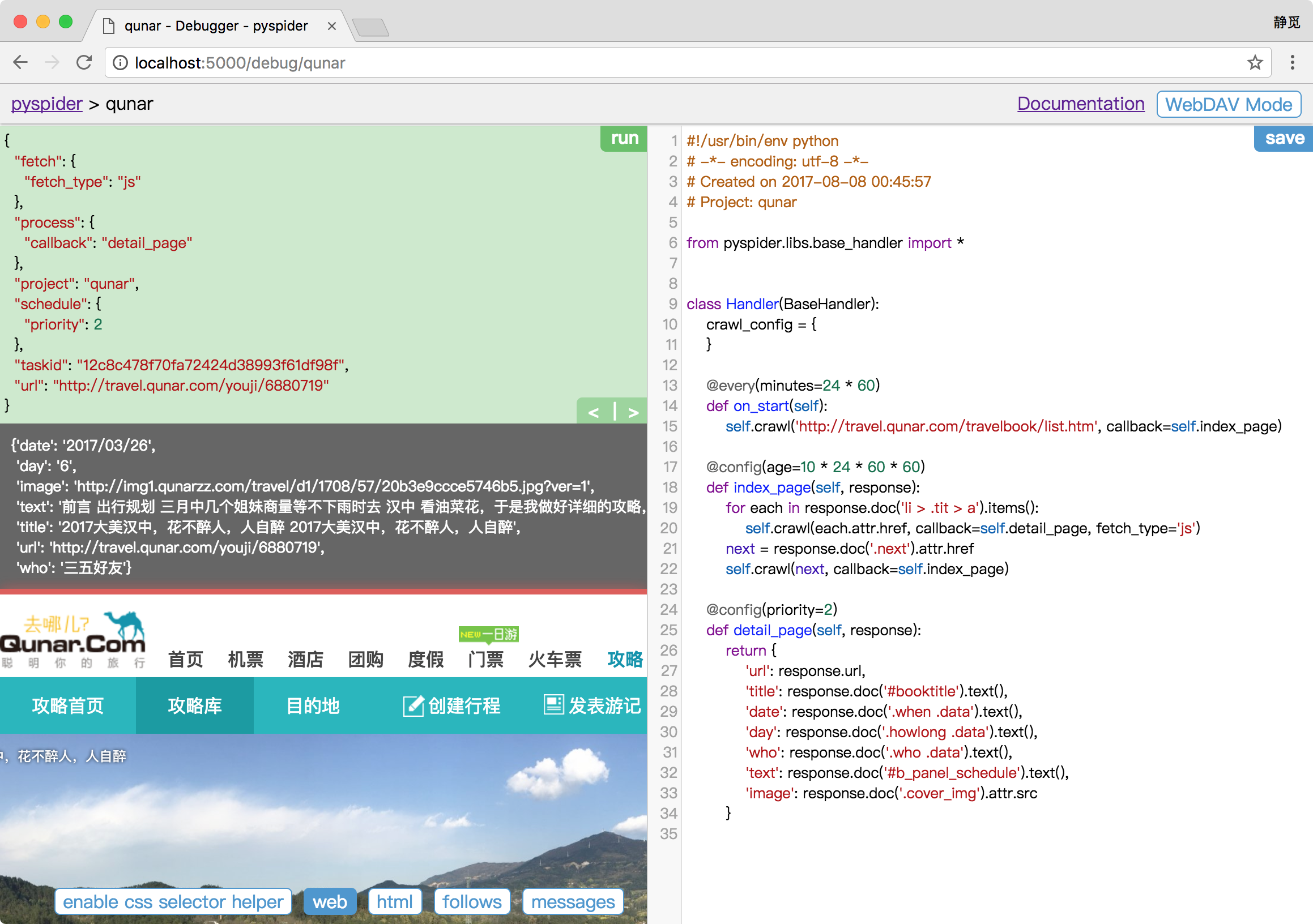Open the follows tab

click(x=471, y=901)
